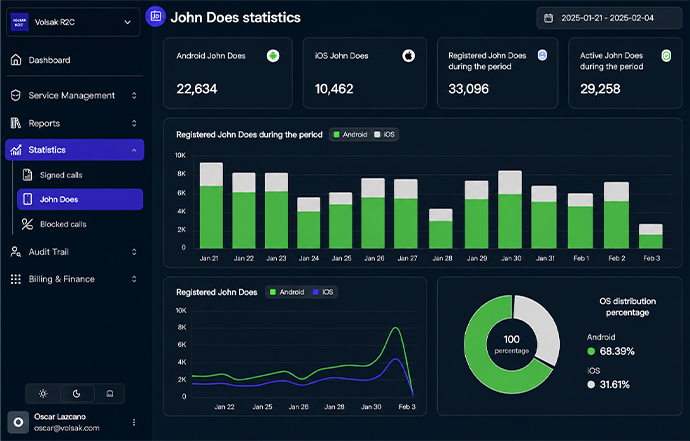Select John Does in sidebar
Image resolution: width=690 pixels, height=441 pixels.
(x=80, y=199)
